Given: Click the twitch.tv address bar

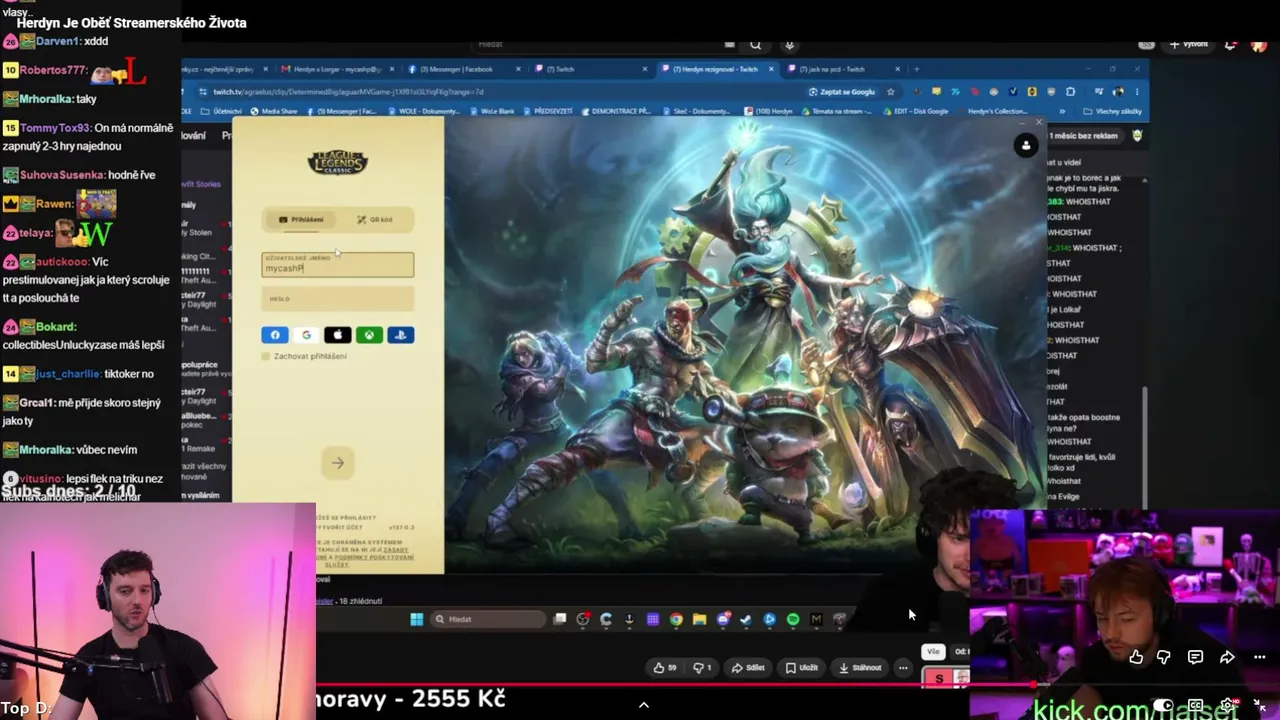Looking at the screenshot, I should [500, 91].
